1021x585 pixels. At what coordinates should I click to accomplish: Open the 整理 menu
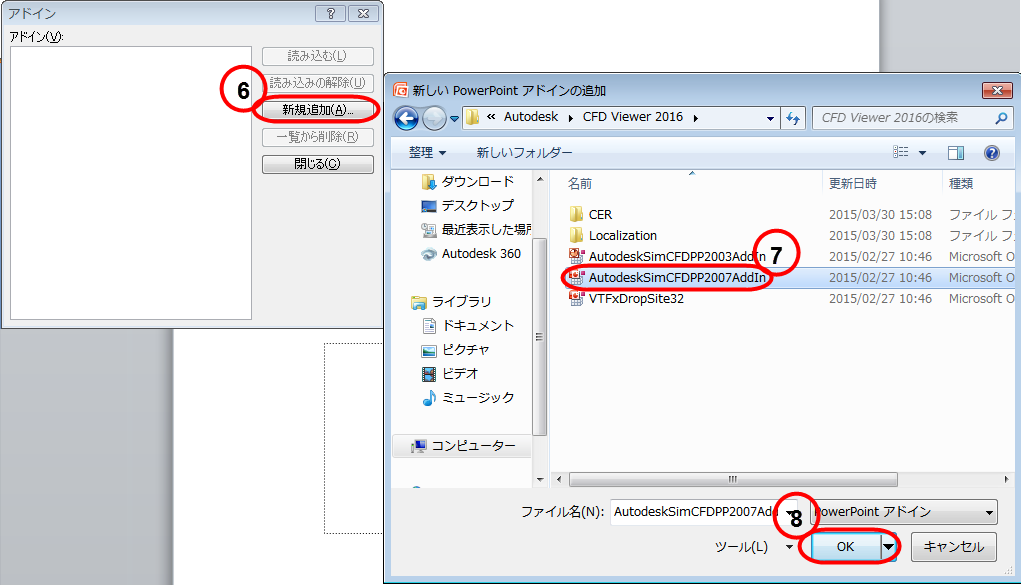pyautogui.click(x=427, y=152)
